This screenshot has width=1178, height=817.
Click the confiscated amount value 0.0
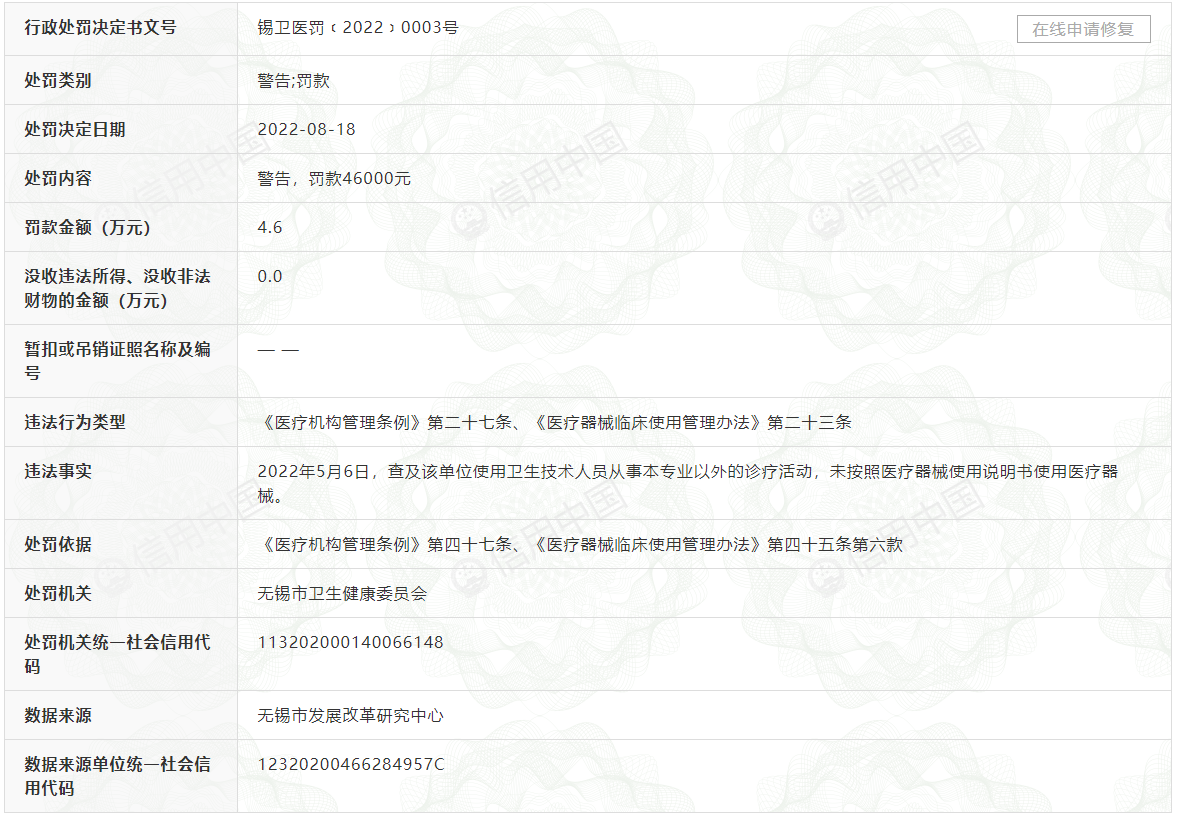click(x=270, y=277)
